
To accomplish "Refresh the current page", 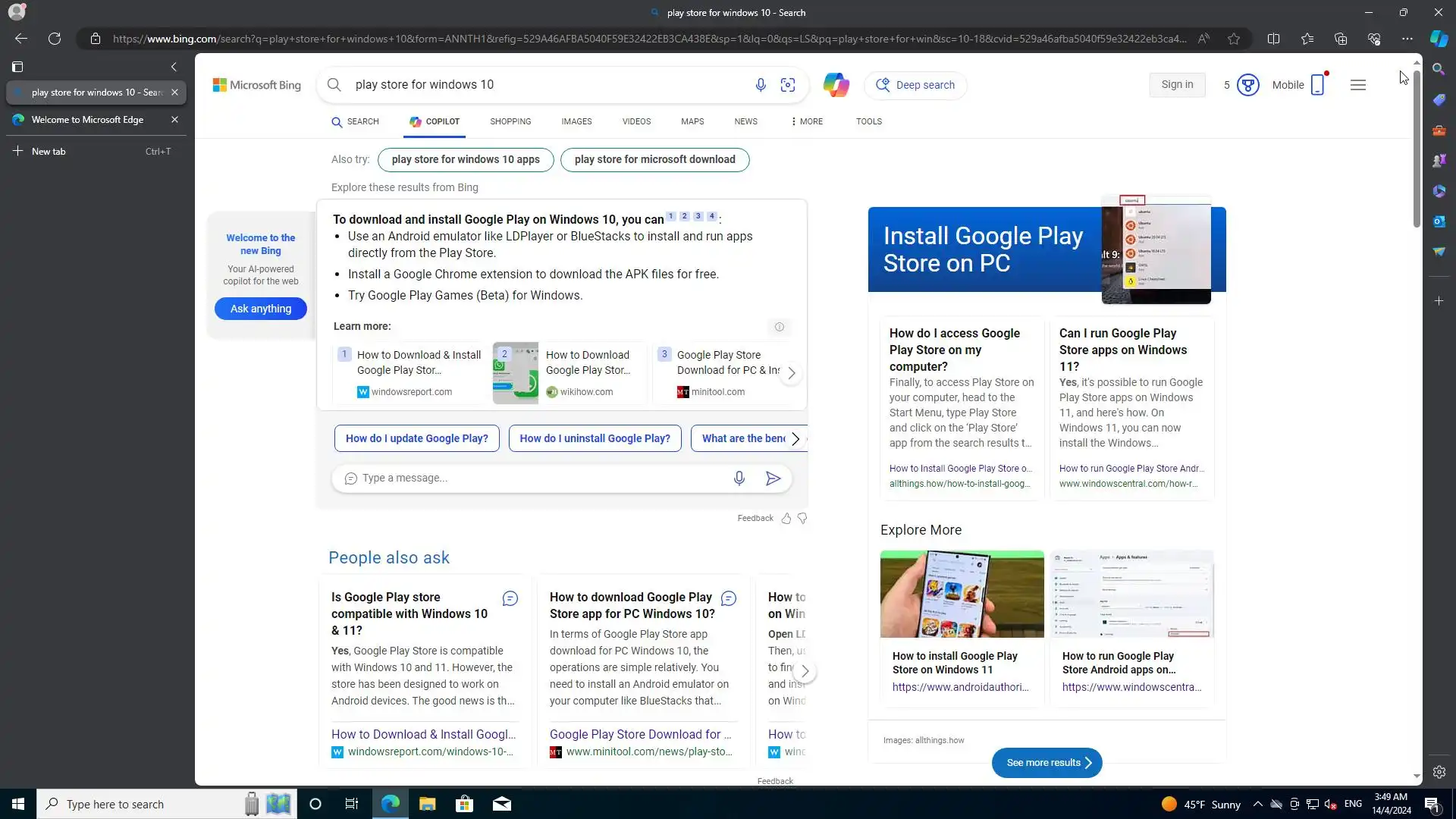I will [x=55, y=39].
